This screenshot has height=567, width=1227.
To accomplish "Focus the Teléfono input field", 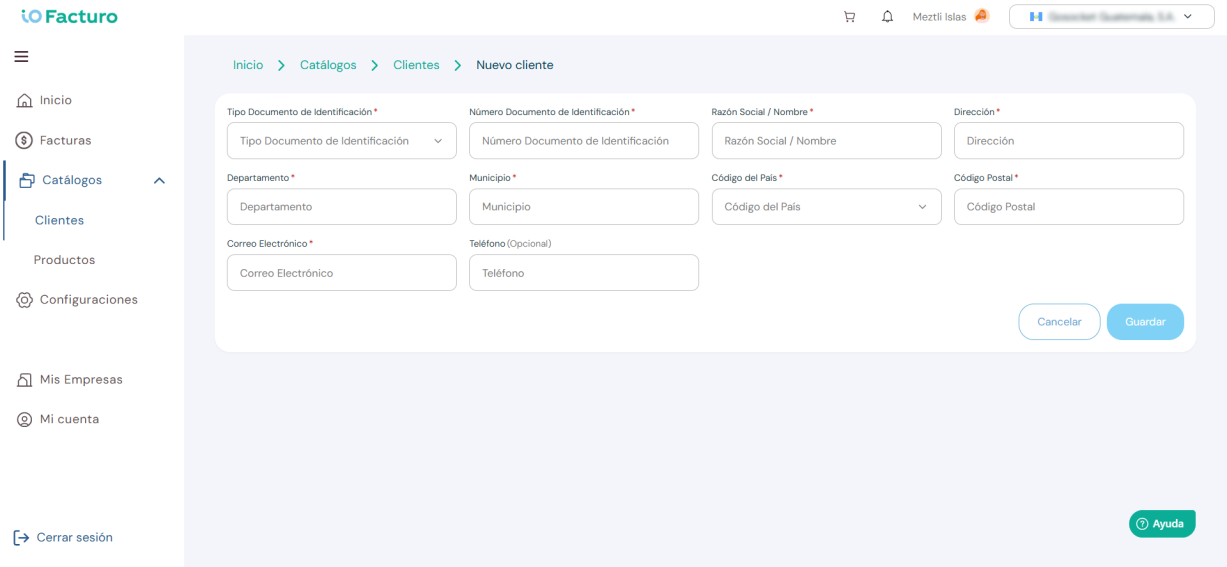I will pyautogui.click(x=584, y=273).
